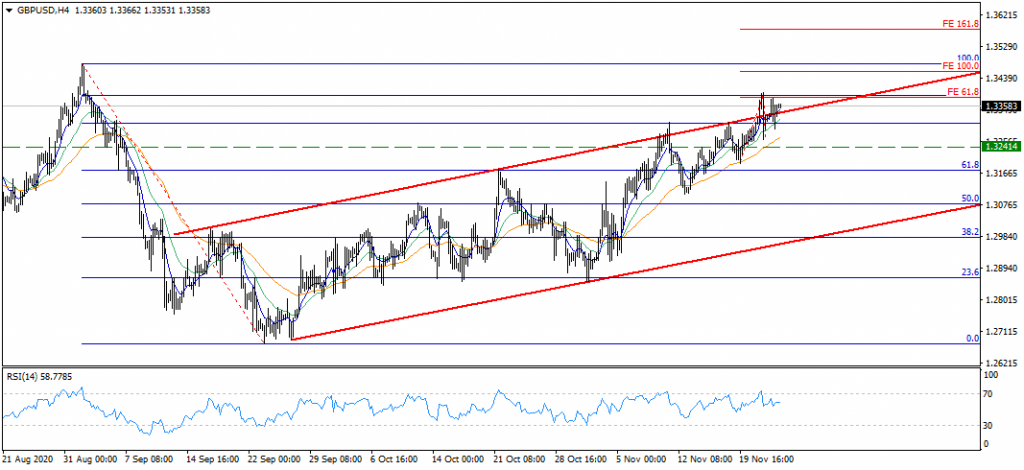The height and width of the screenshot is (470, 1024).
Task: Click the blue 61.8 Fibonacci retracement label
Action: (x=969, y=164)
